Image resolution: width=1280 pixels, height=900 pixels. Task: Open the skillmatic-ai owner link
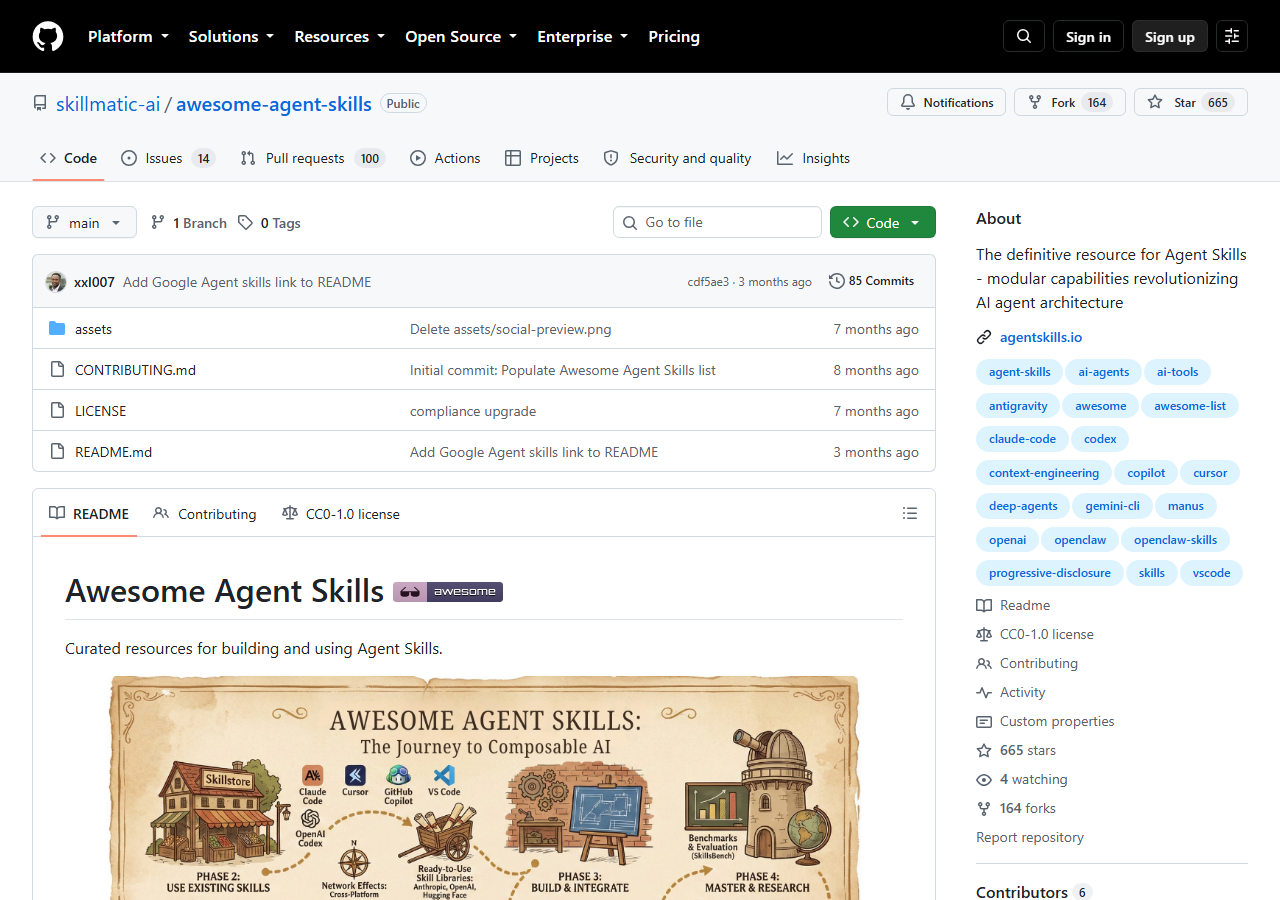[108, 104]
